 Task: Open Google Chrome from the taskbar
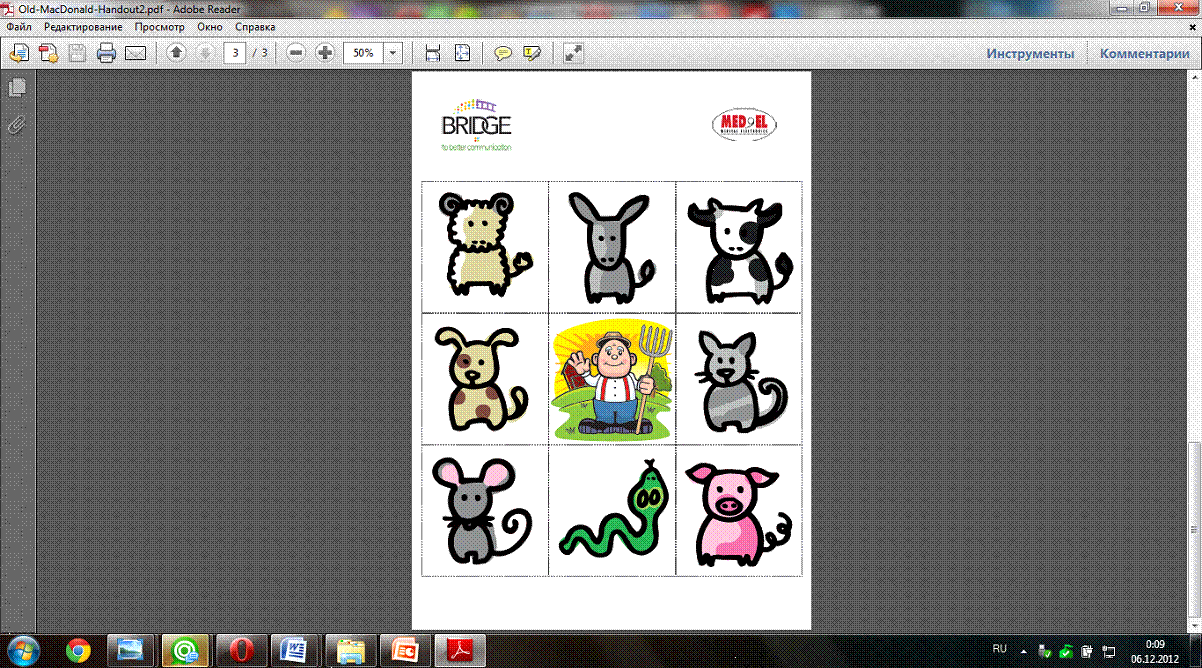[x=78, y=650]
